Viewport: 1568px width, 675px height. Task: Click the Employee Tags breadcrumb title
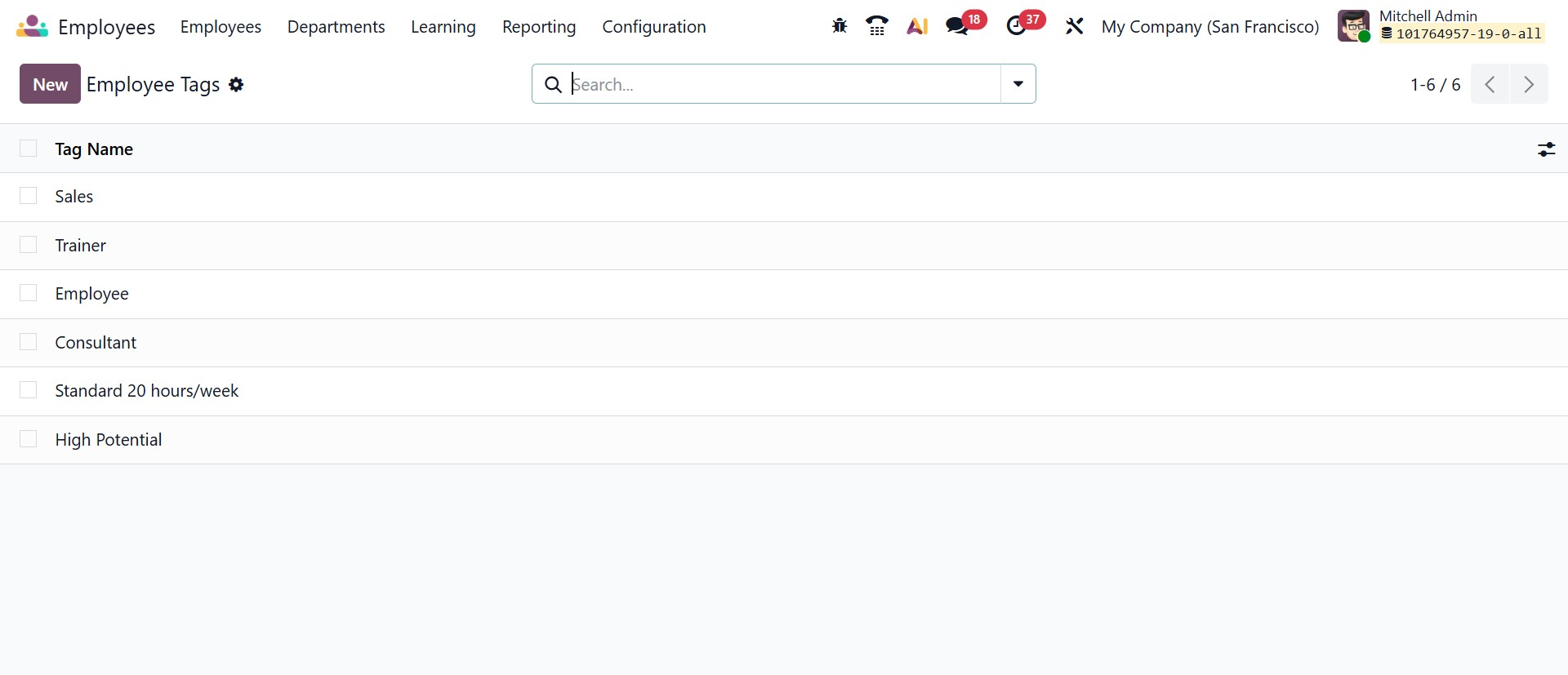tap(153, 85)
